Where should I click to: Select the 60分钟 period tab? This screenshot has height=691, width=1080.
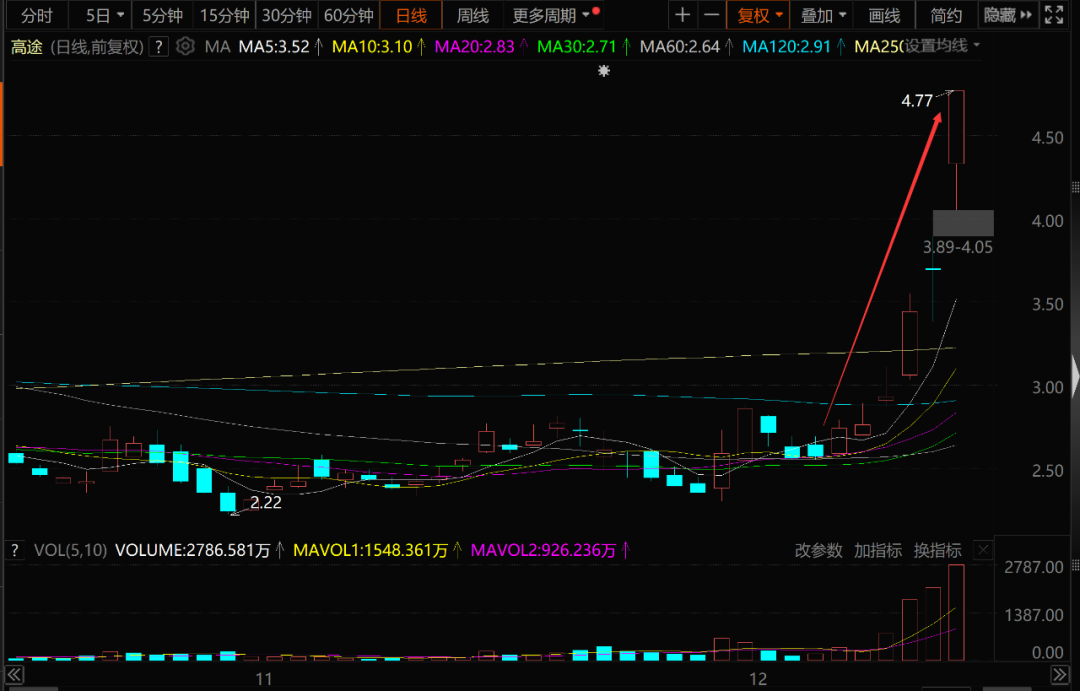(x=349, y=15)
